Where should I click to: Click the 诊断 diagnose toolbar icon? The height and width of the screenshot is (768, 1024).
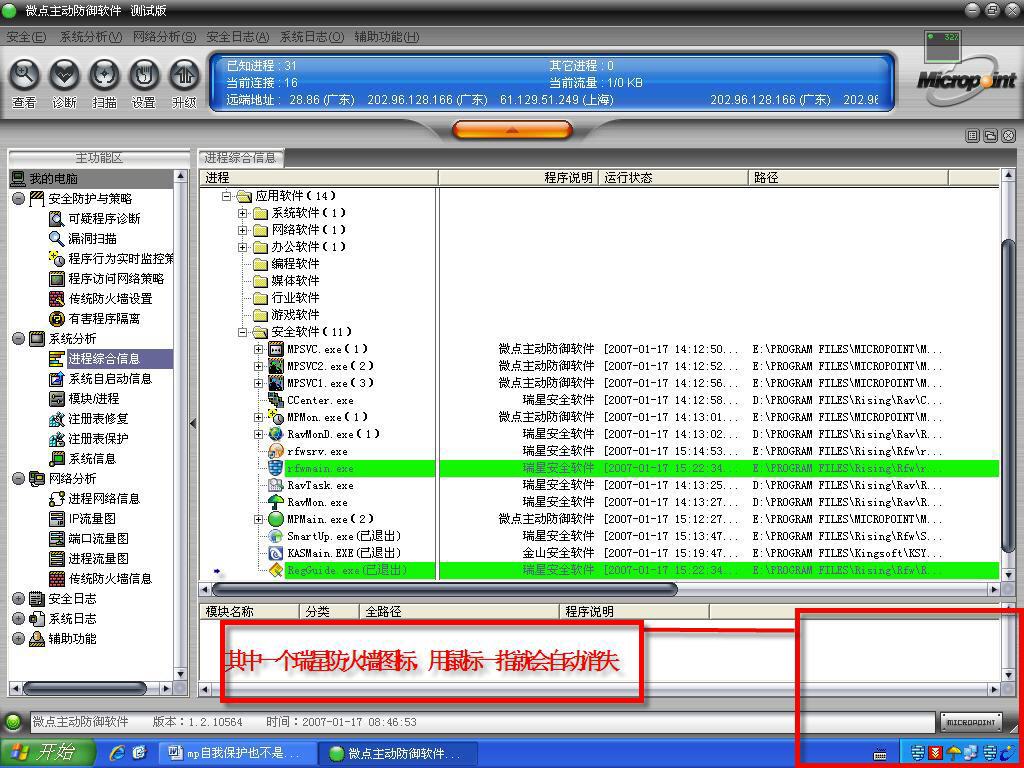pyautogui.click(x=64, y=84)
